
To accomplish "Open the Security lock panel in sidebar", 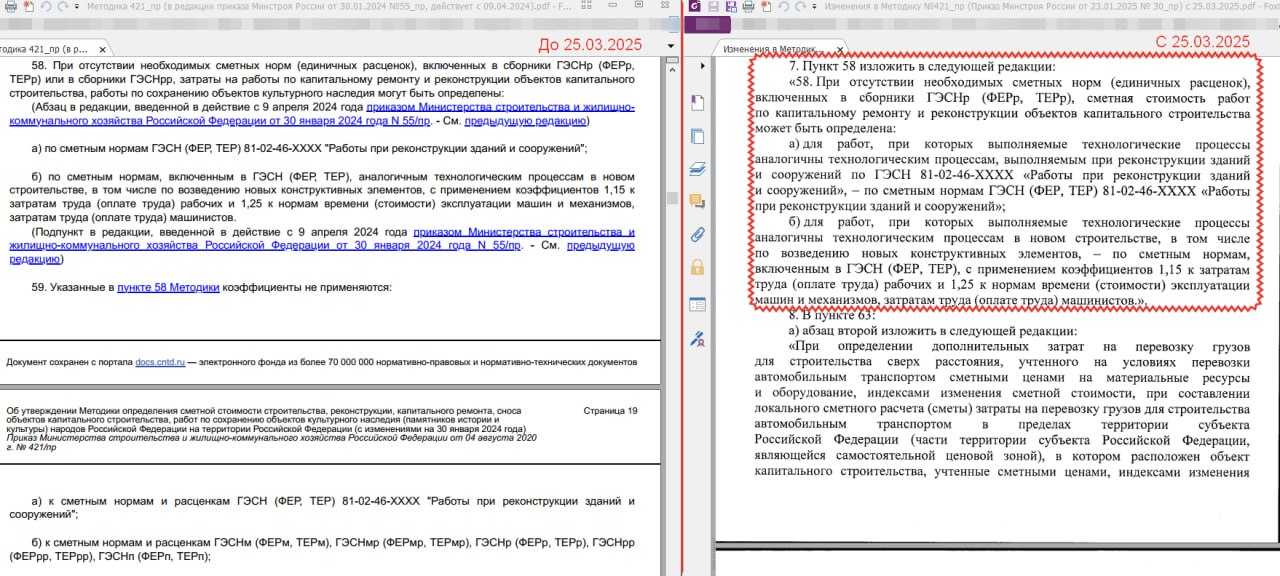I will click(697, 268).
